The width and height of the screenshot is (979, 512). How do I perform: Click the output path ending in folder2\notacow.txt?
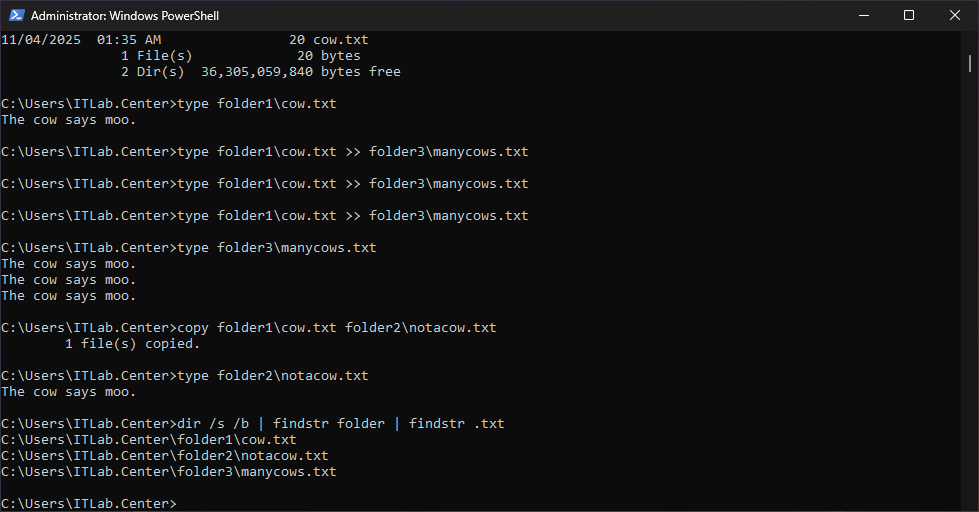165,456
